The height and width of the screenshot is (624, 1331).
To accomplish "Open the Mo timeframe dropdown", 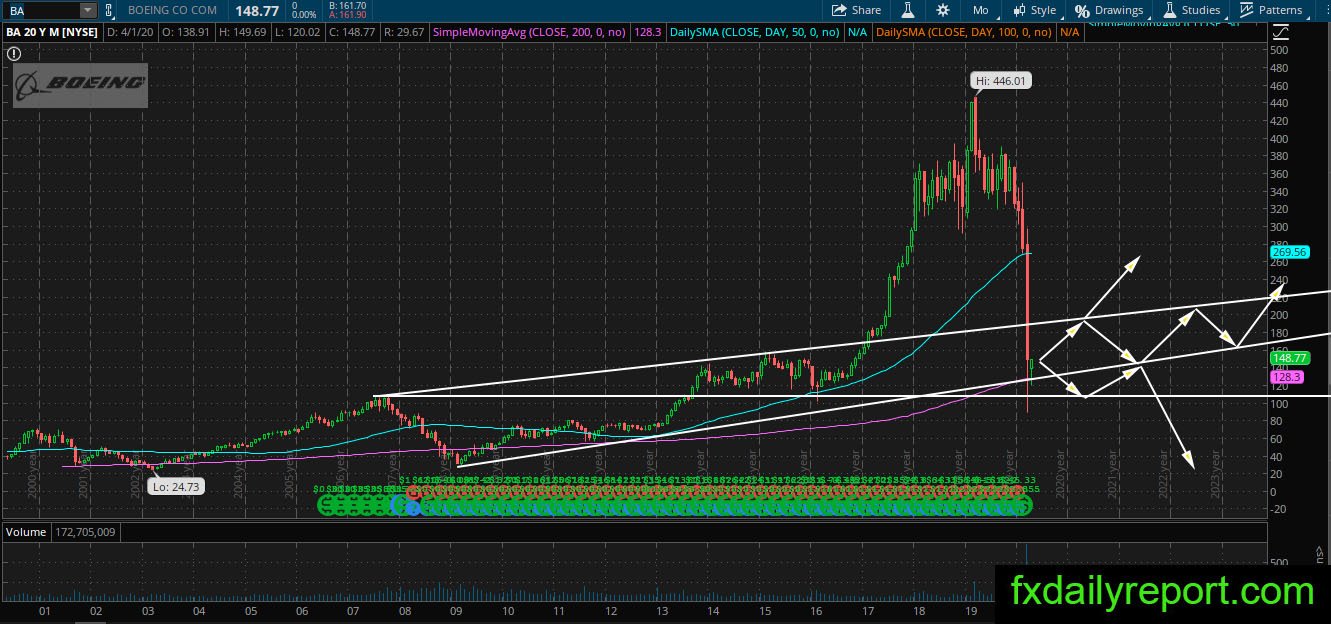I will click(x=980, y=10).
